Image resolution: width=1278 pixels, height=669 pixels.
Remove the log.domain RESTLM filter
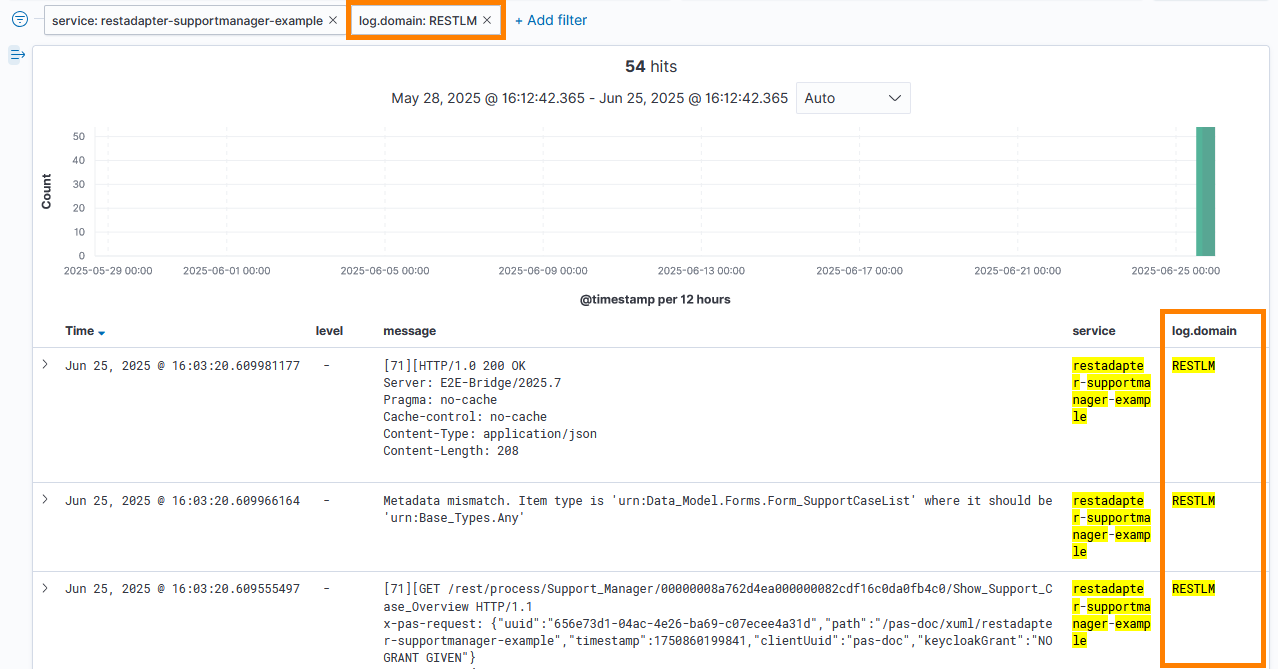487,20
